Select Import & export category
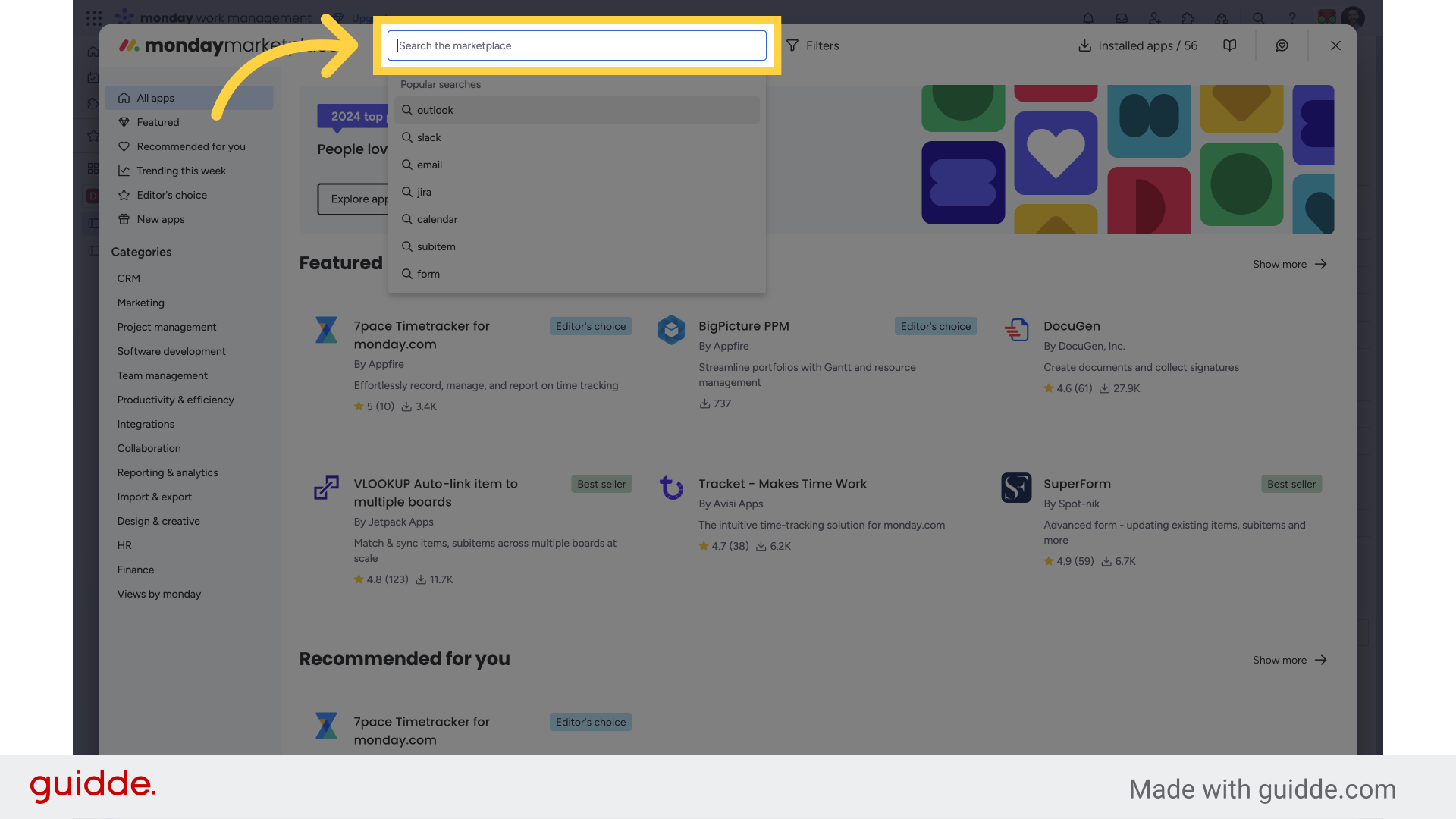The height and width of the screenshot is (819, 1456). [155, 497]
